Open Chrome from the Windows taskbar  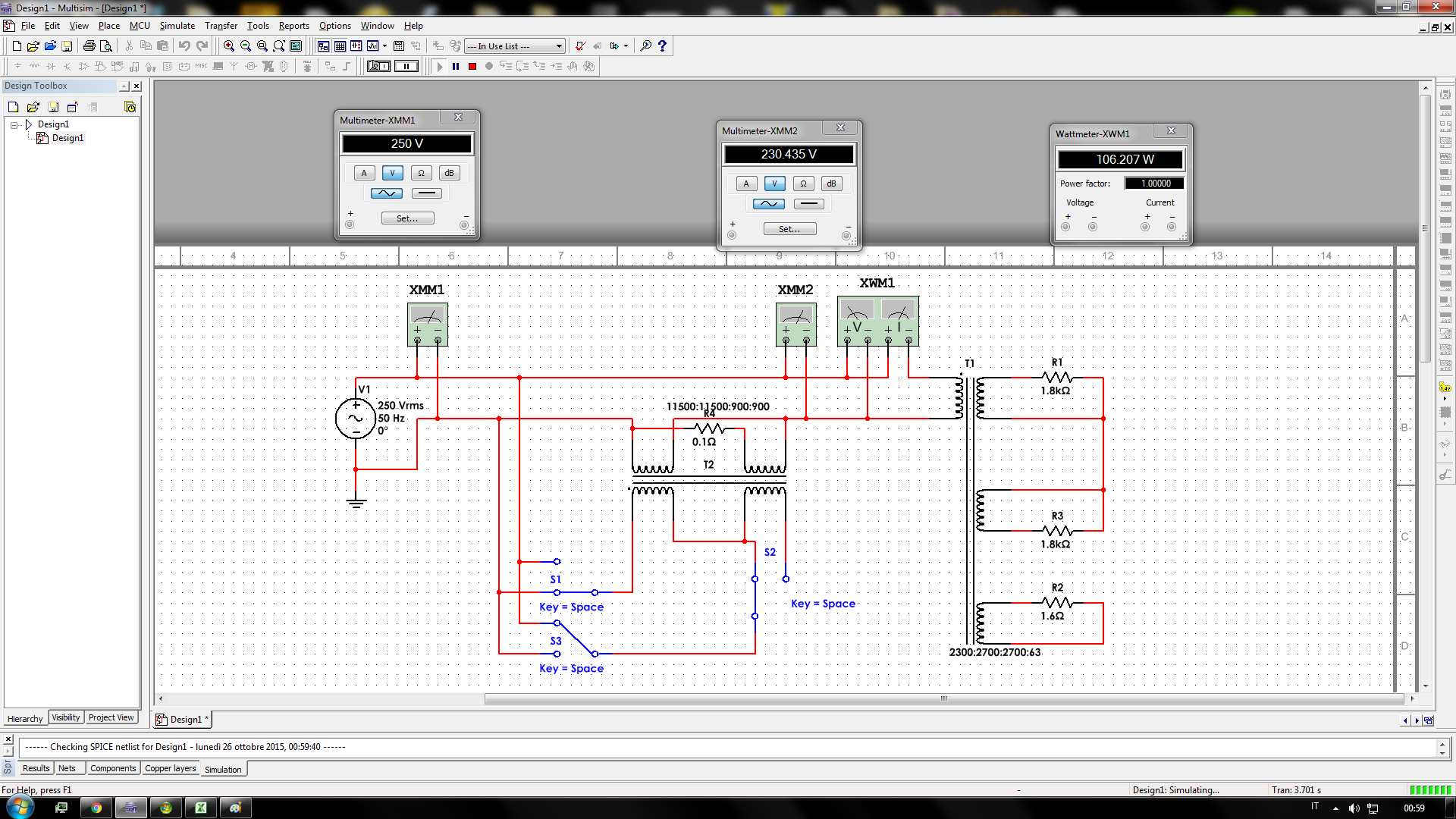(96, 808)
